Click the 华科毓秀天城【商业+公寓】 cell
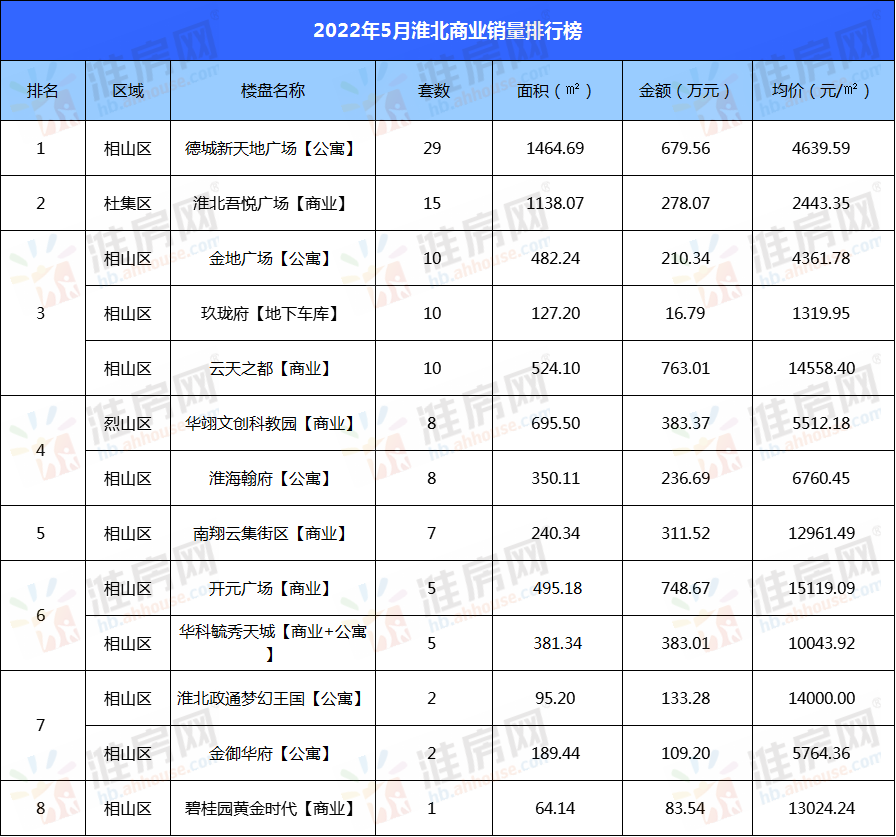 [272, 643]
